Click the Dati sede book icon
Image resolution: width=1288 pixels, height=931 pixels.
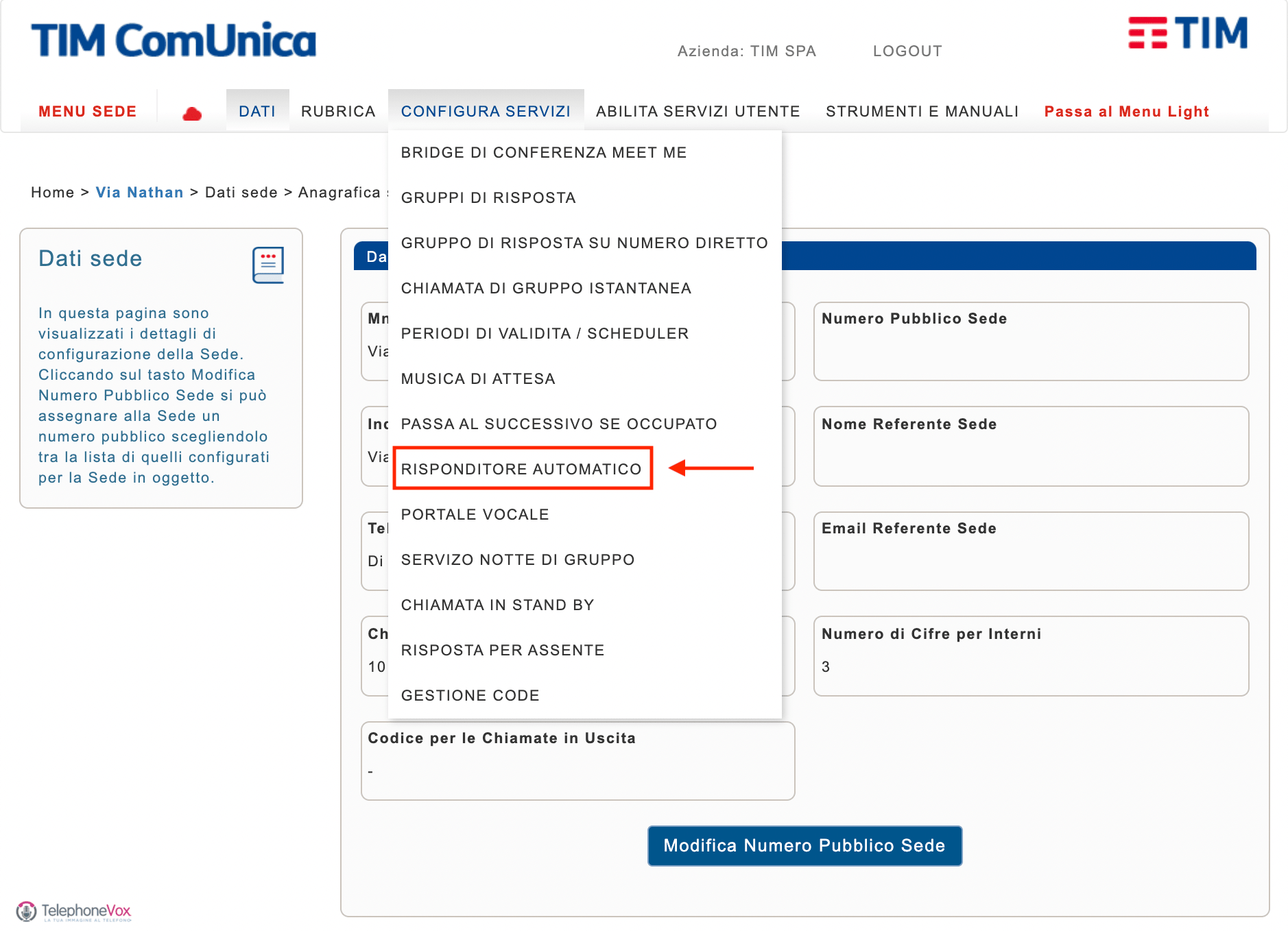pyautogui.click(x=267, y=265)
